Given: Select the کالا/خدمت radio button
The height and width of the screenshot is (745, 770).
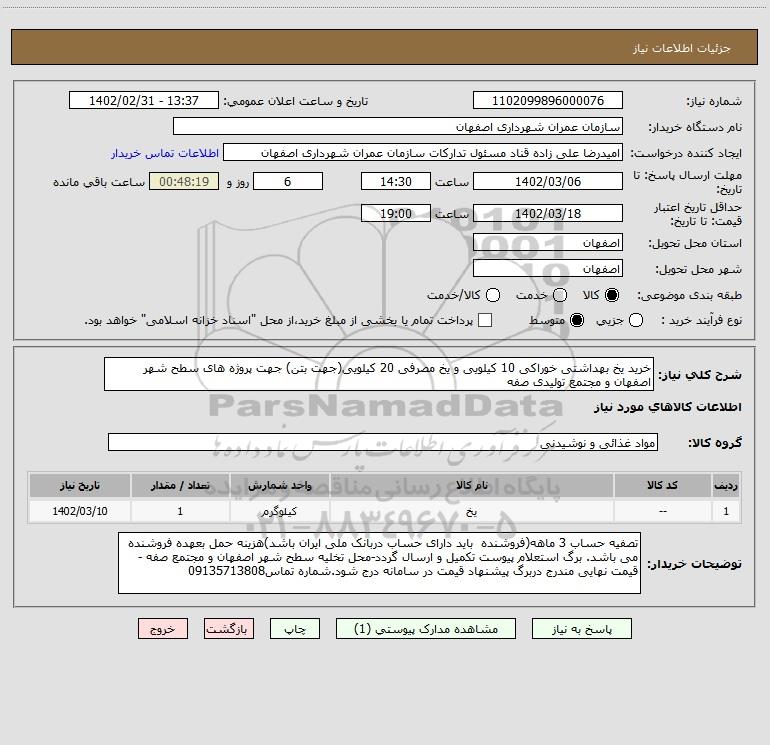Looking at the screenshot, I should coord(493,295).
